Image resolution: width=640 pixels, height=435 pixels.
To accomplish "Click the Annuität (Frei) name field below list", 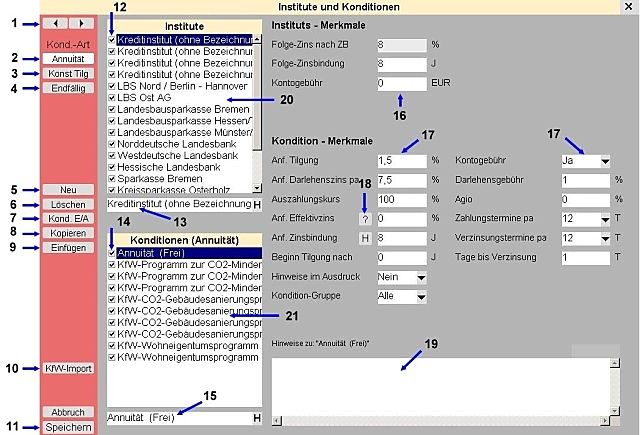I will pyautogui.click(x=180, y=418).
